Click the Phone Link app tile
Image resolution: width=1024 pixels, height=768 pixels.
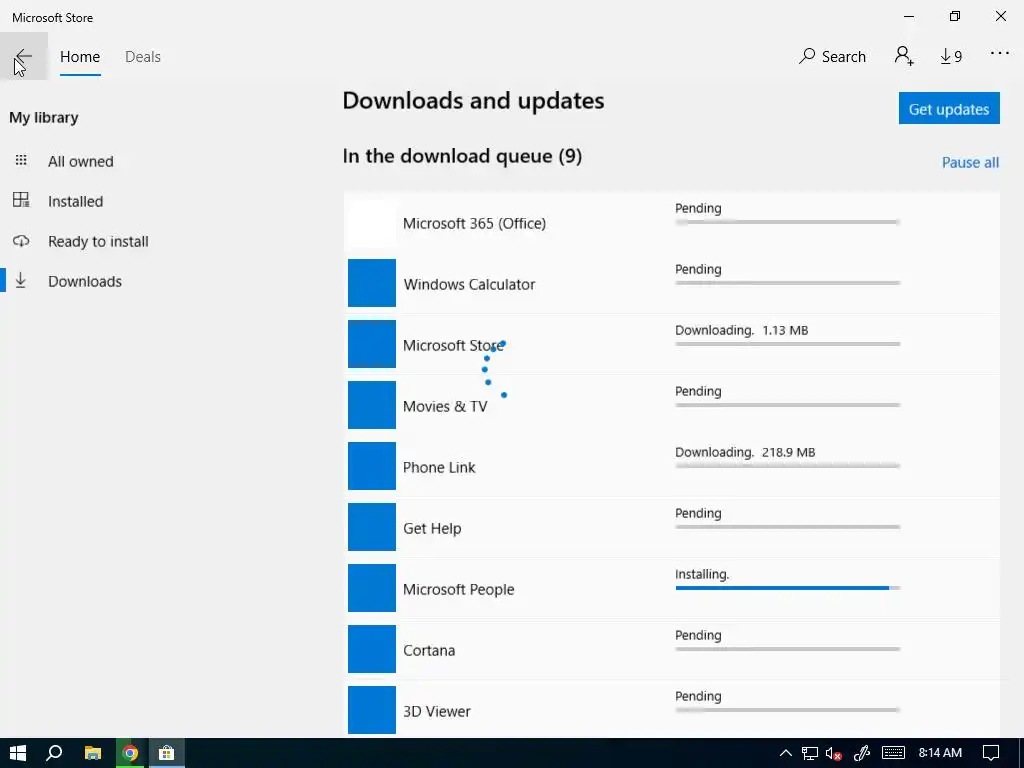372,466
